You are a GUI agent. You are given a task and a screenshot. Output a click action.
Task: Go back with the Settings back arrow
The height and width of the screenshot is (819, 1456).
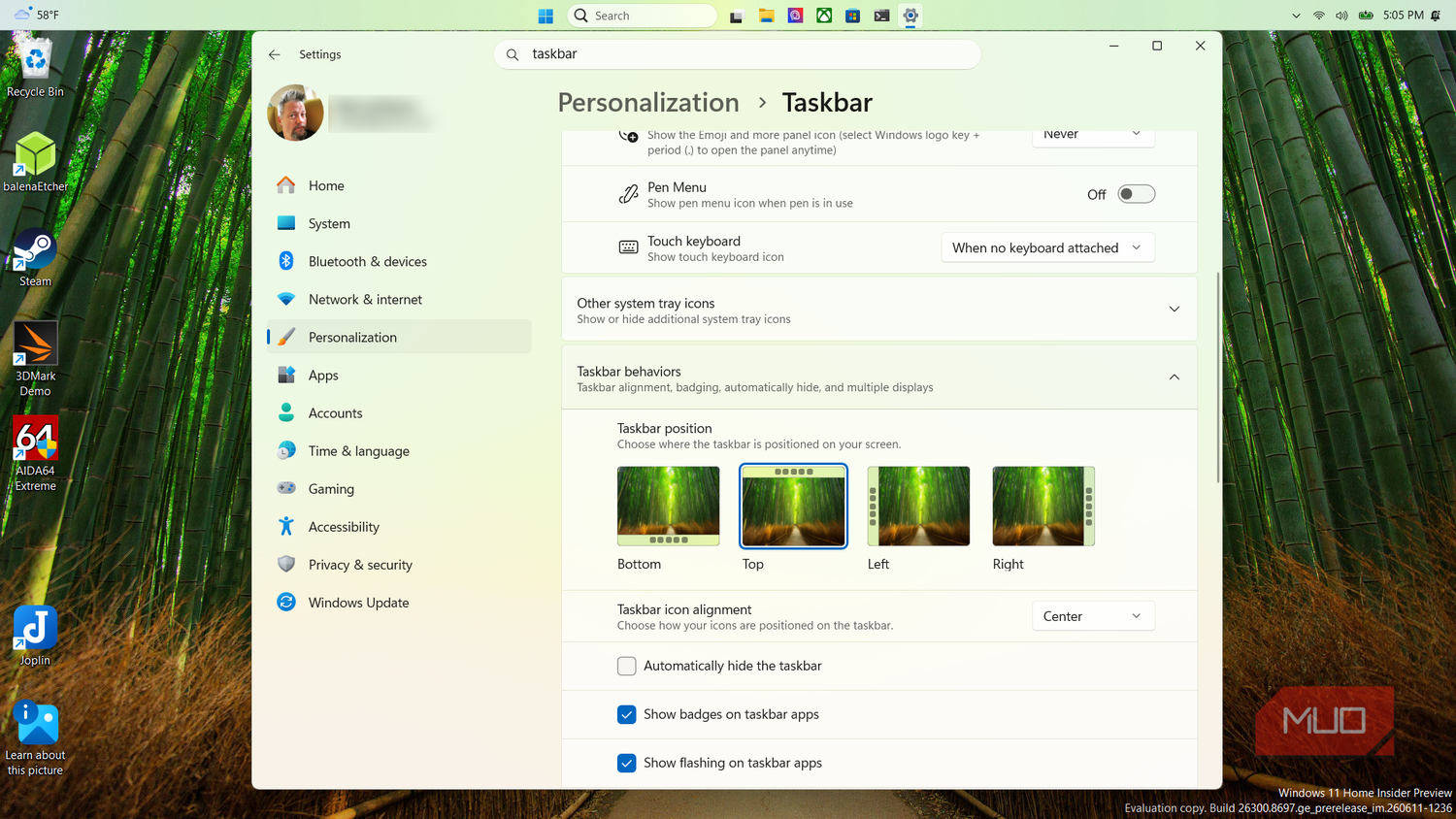tap(275, 54)
